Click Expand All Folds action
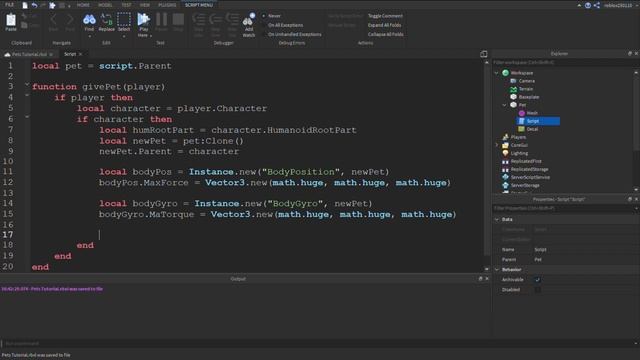This screenshot has height=360, width=640. 384,25
